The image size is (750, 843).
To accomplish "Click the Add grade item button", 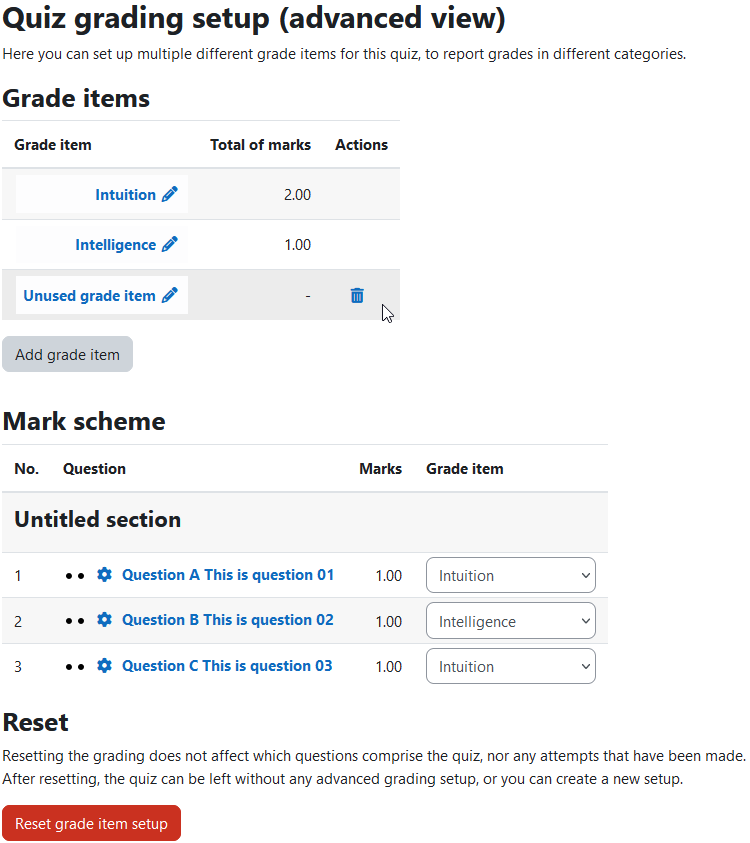I will [x=67, y=354].
